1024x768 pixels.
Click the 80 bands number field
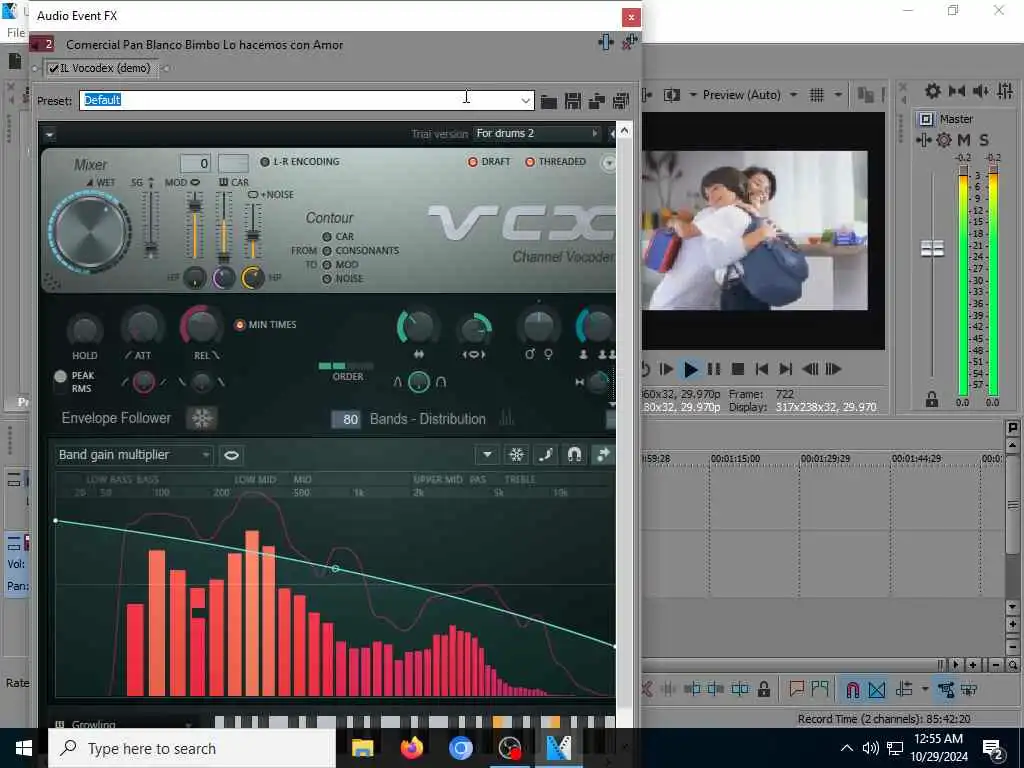[345, 419]
